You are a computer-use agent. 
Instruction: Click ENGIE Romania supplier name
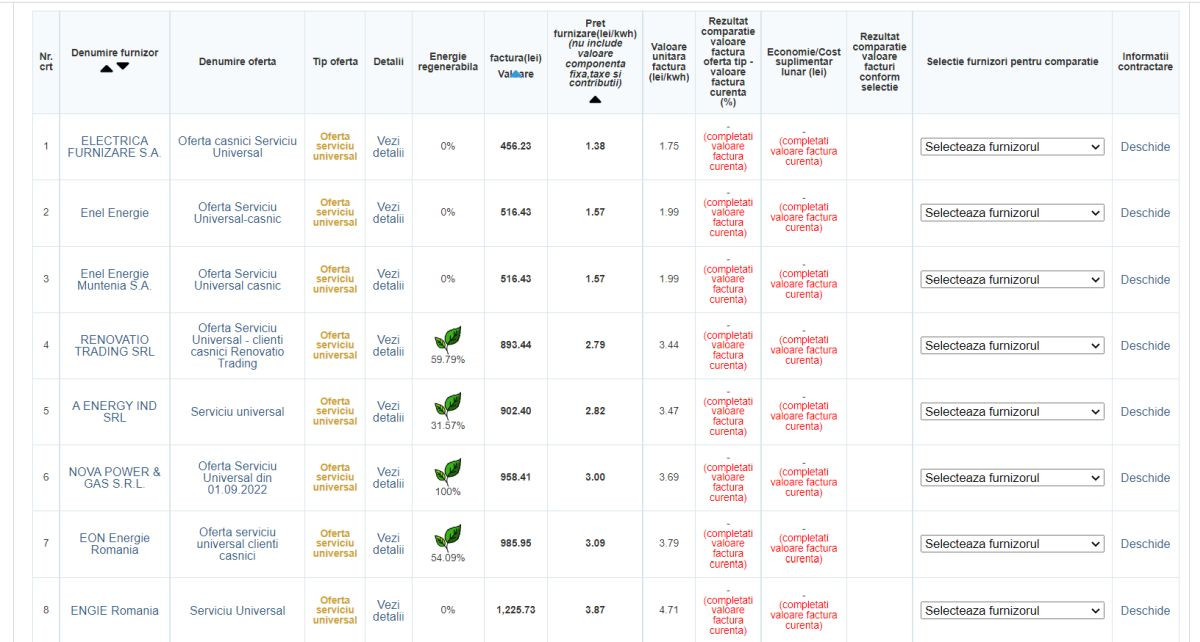pyautogui.click(x=114, y=611)
